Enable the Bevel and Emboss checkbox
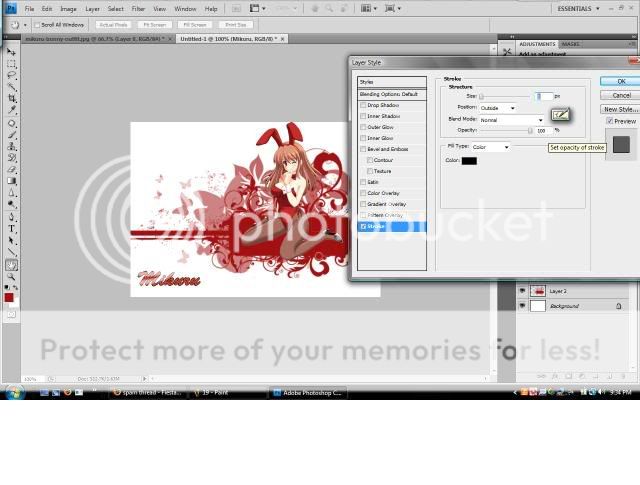Image resolution: width=640 pixels, height=485 pixels. (363, 149)
